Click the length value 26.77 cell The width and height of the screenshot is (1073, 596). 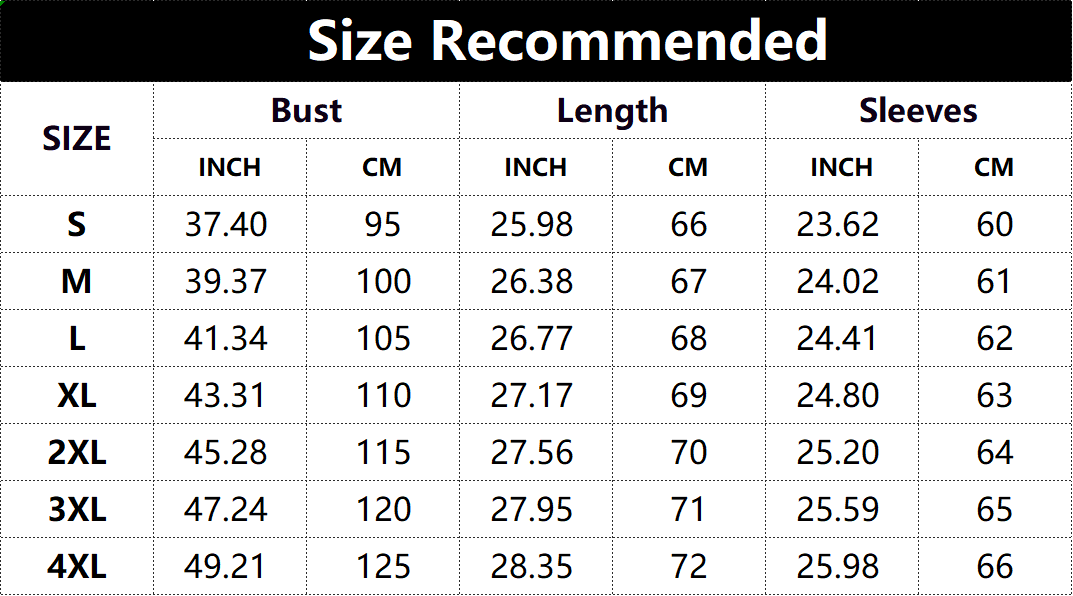pos(536,338)
